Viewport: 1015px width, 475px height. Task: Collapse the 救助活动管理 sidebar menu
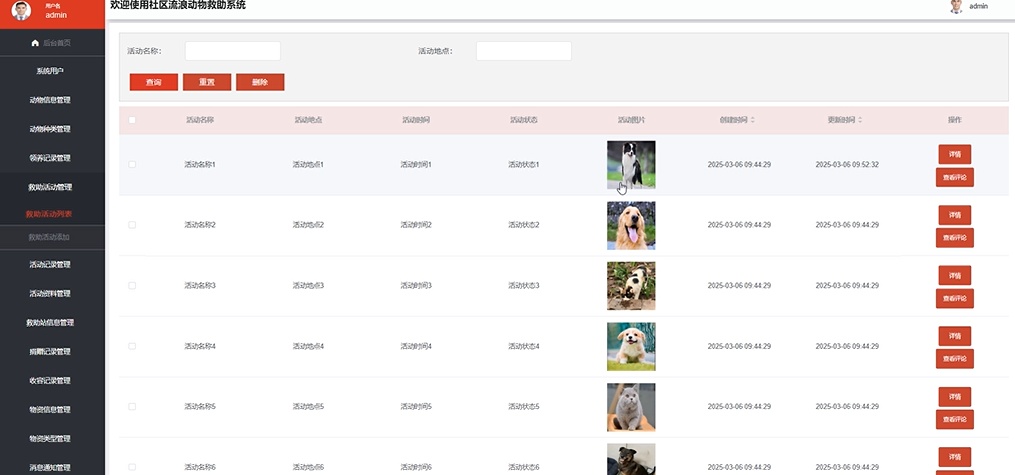[50, 187]
